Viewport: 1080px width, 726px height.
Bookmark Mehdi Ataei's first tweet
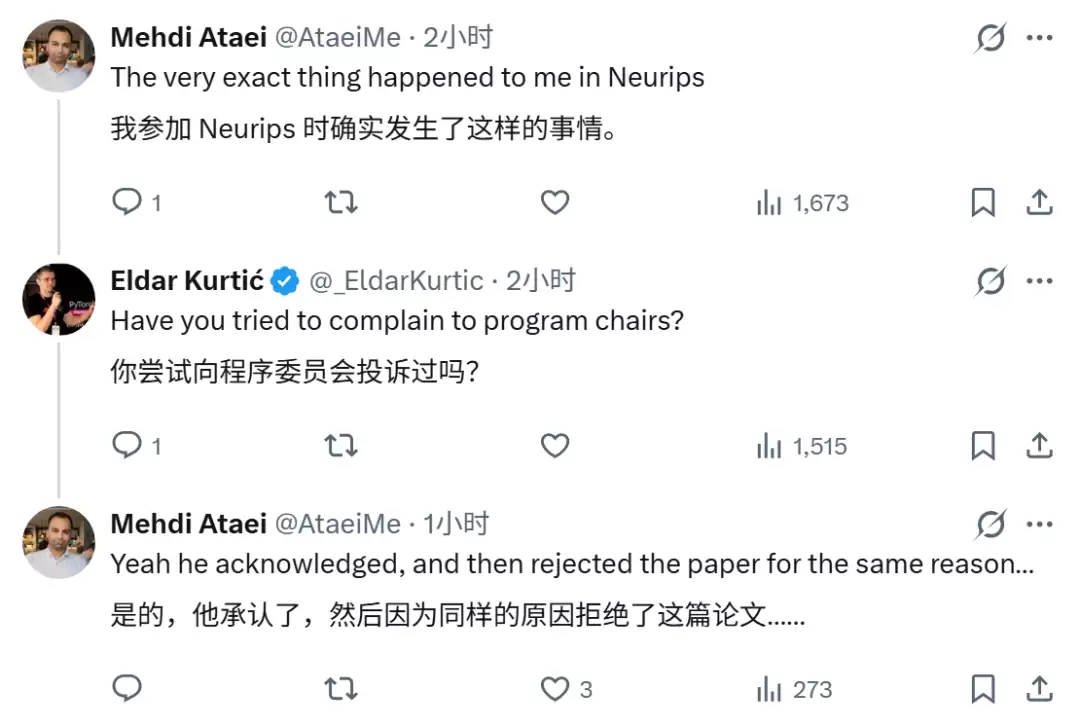tap(983, 203)
